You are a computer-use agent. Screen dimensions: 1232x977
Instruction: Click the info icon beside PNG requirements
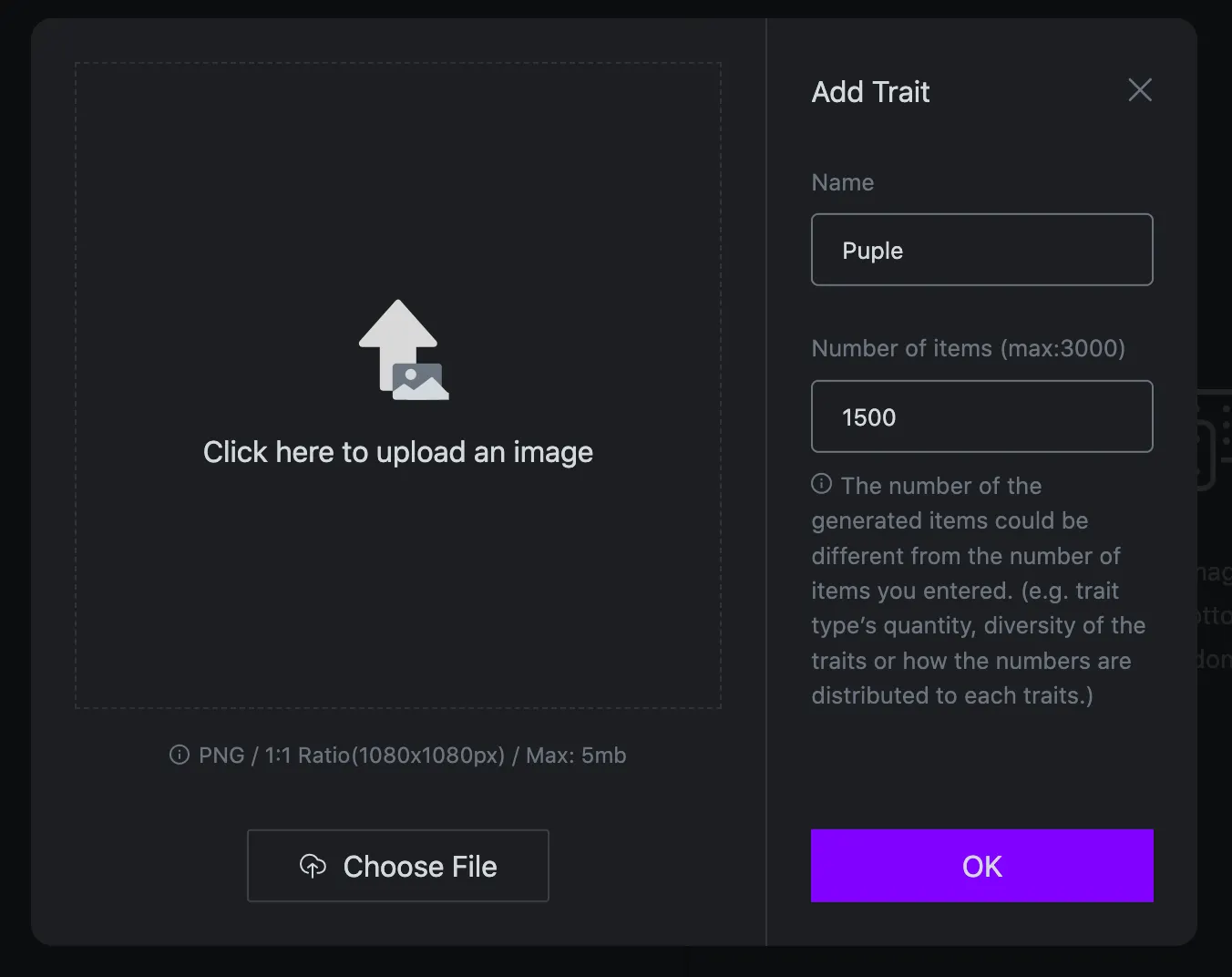click(x=180, y=755)
